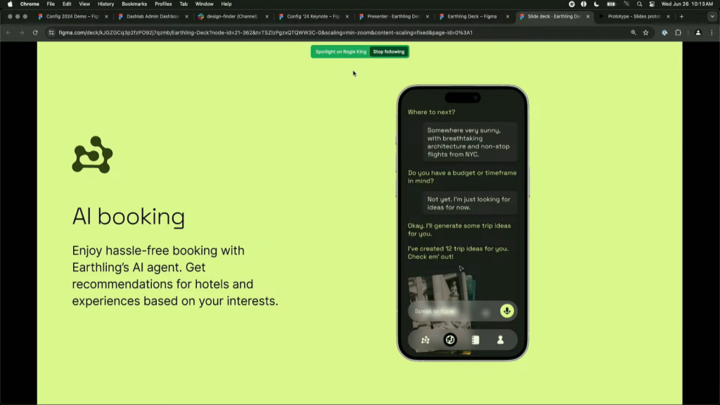Click the AI booking heading
The height and width of the screenshot is (405, 720).
click(x=129, y=217)
